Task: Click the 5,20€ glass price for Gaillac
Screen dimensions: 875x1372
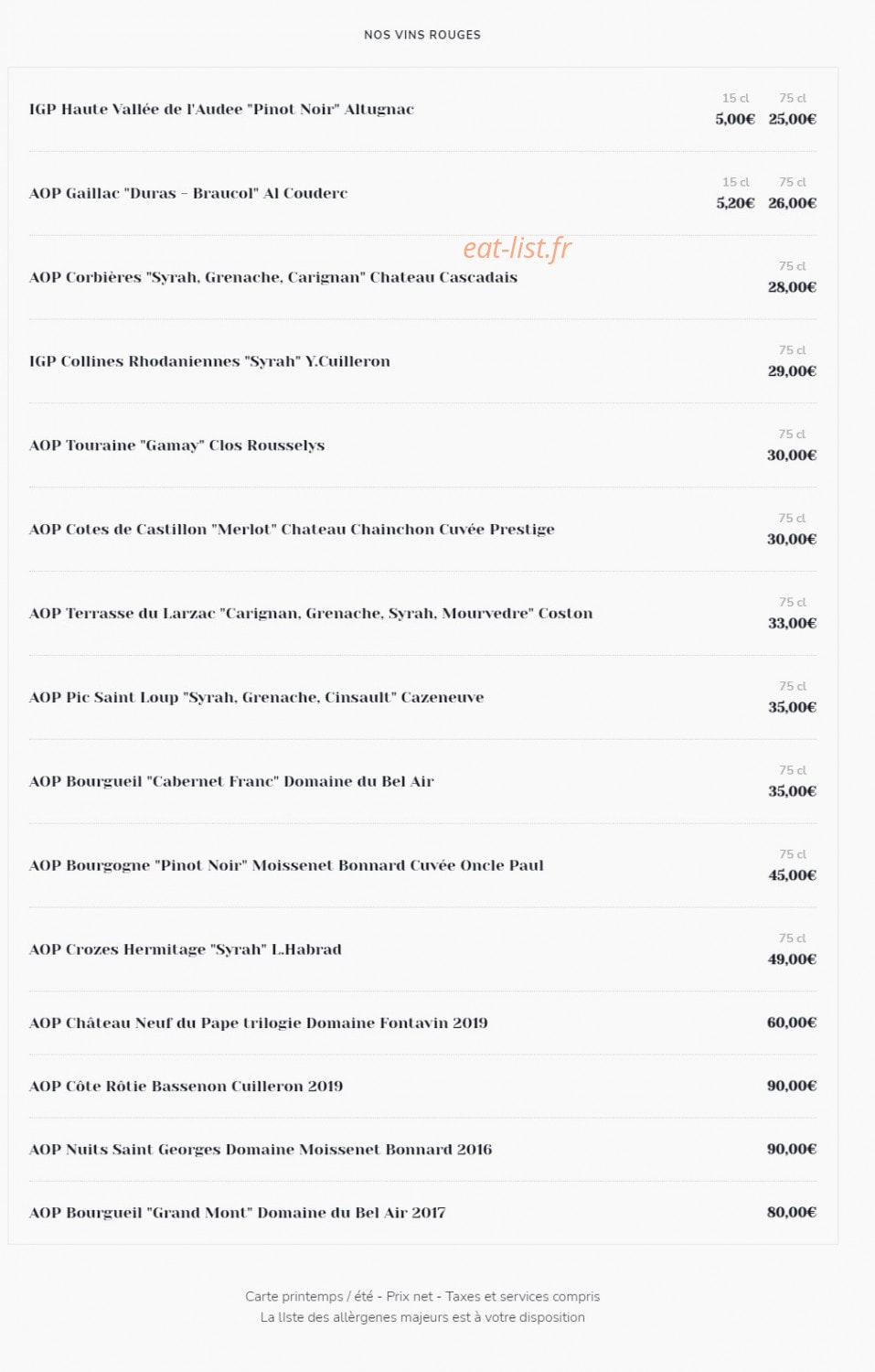Action: coord(735,203)
